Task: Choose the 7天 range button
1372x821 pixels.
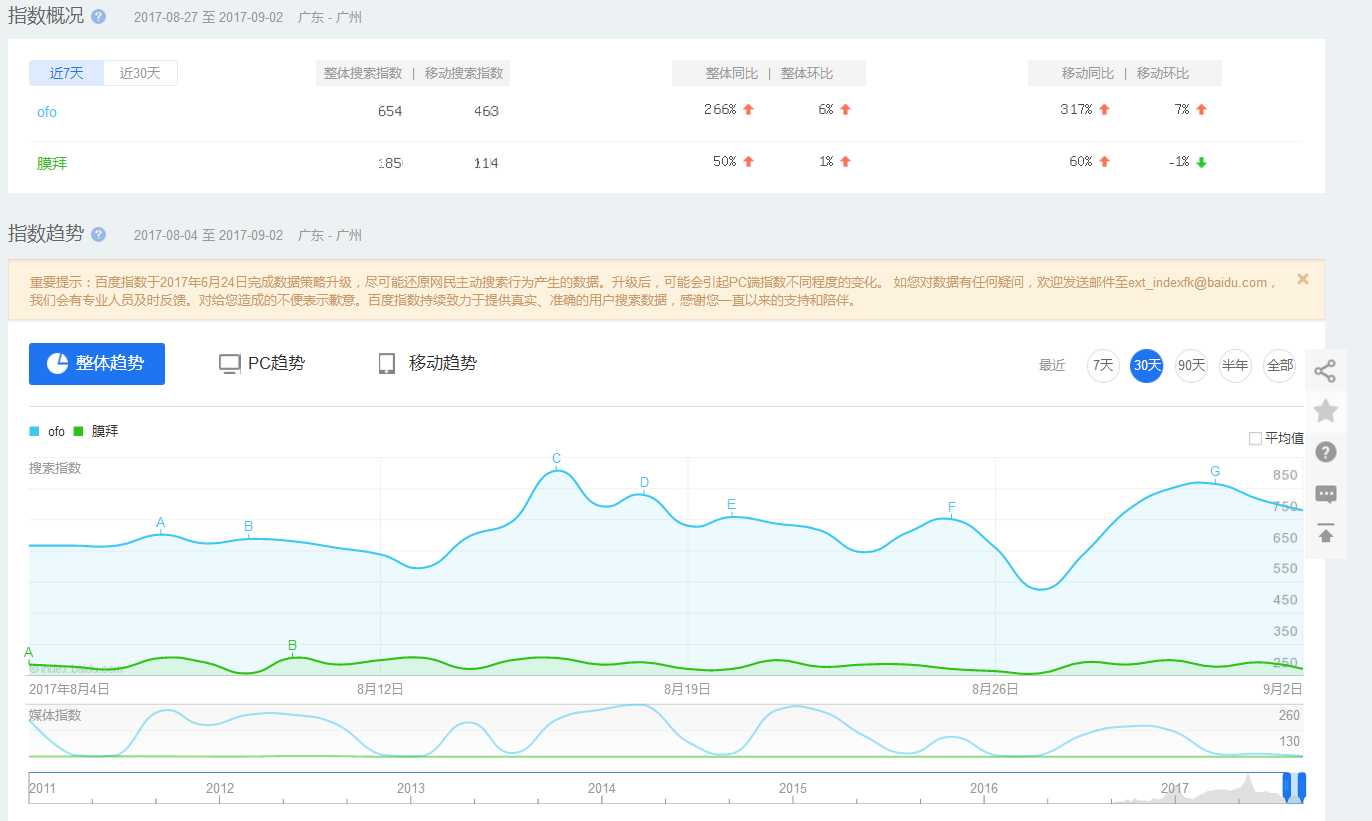Action: pyautogui.click(x=1103, y=366)
